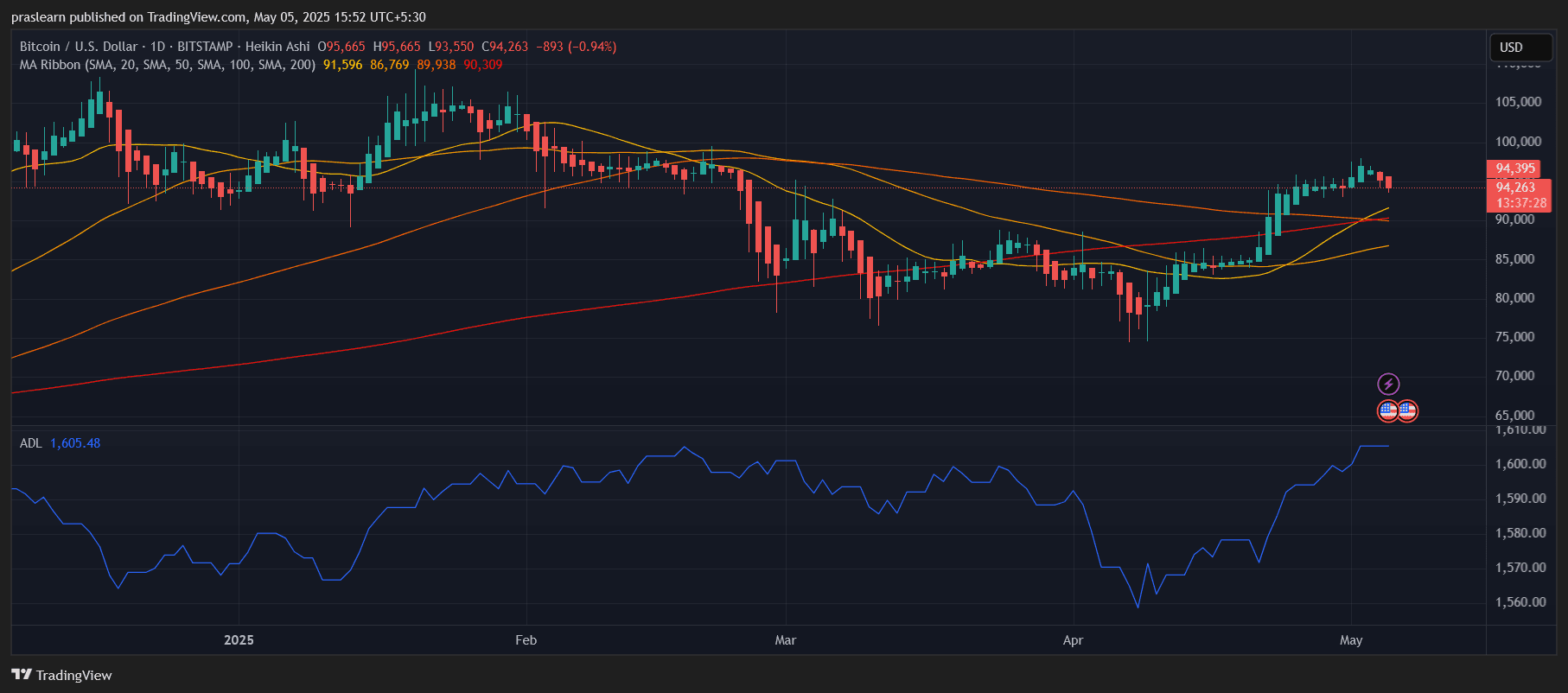Click the 91,596 SMA 20 value
The height and width of the screenshot is (693, 1568).
coord(342,65)
